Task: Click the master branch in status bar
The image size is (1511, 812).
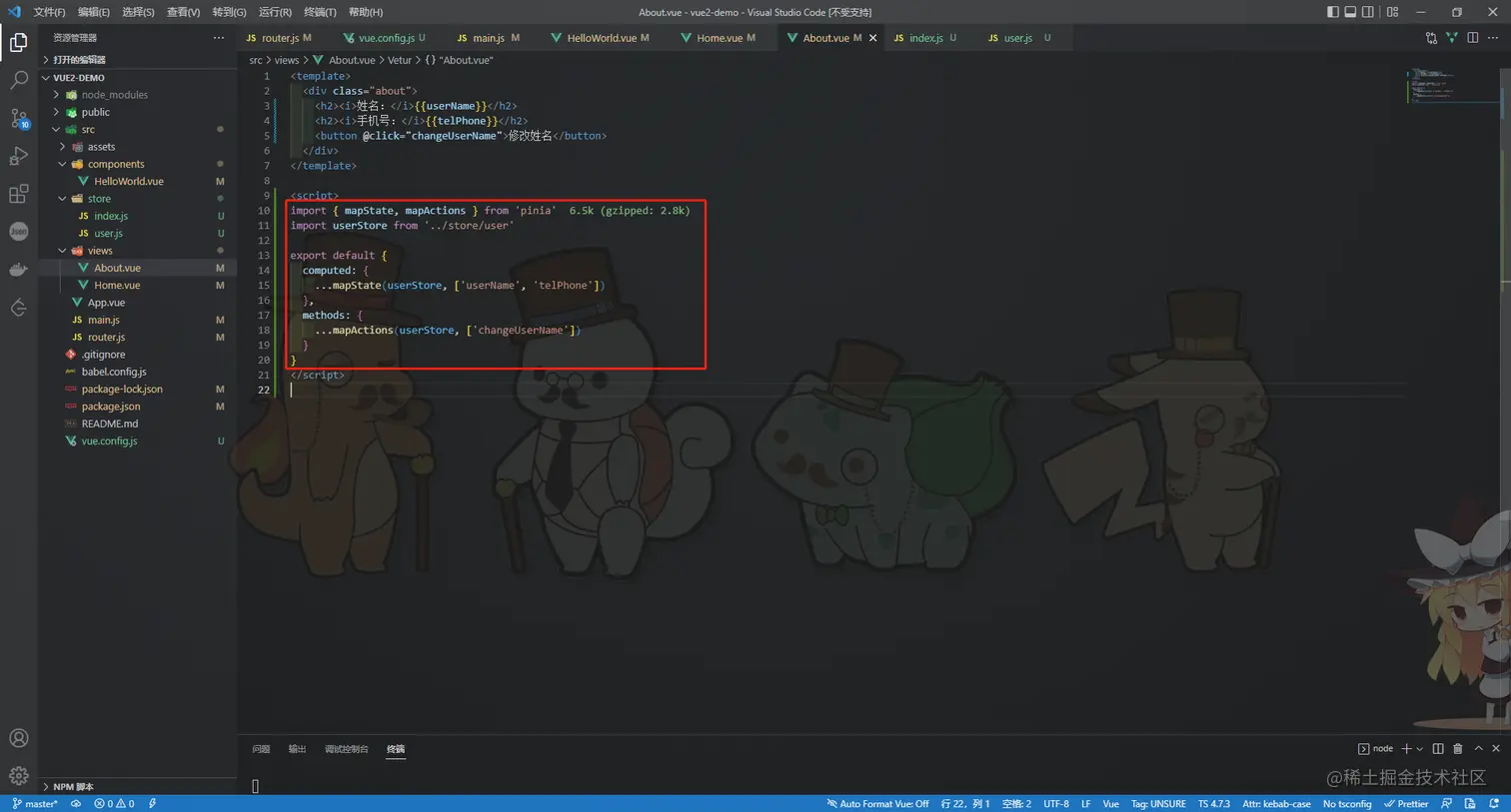Action: click(x=35, y=803)
